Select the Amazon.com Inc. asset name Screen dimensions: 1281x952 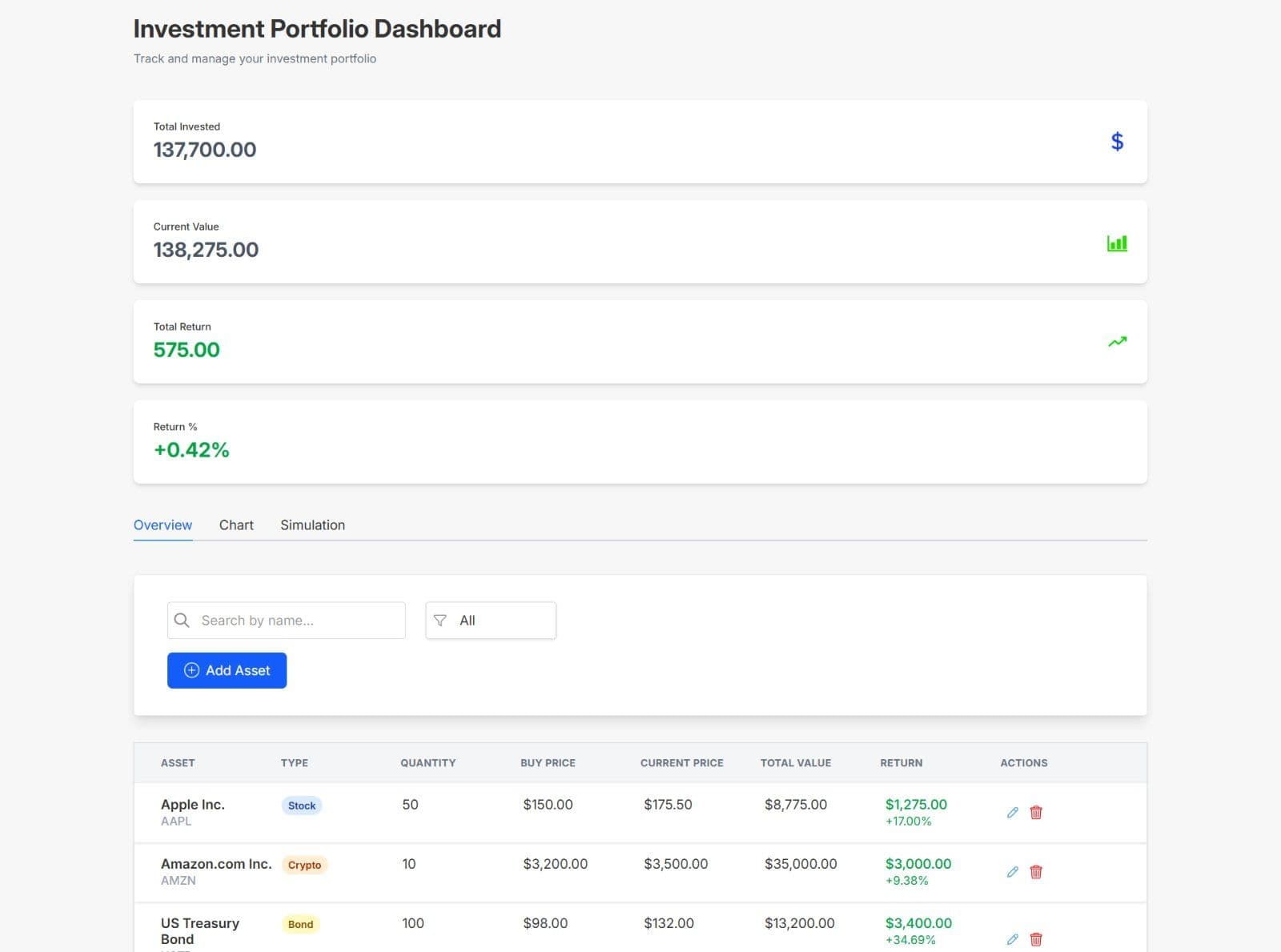(216, 864)
